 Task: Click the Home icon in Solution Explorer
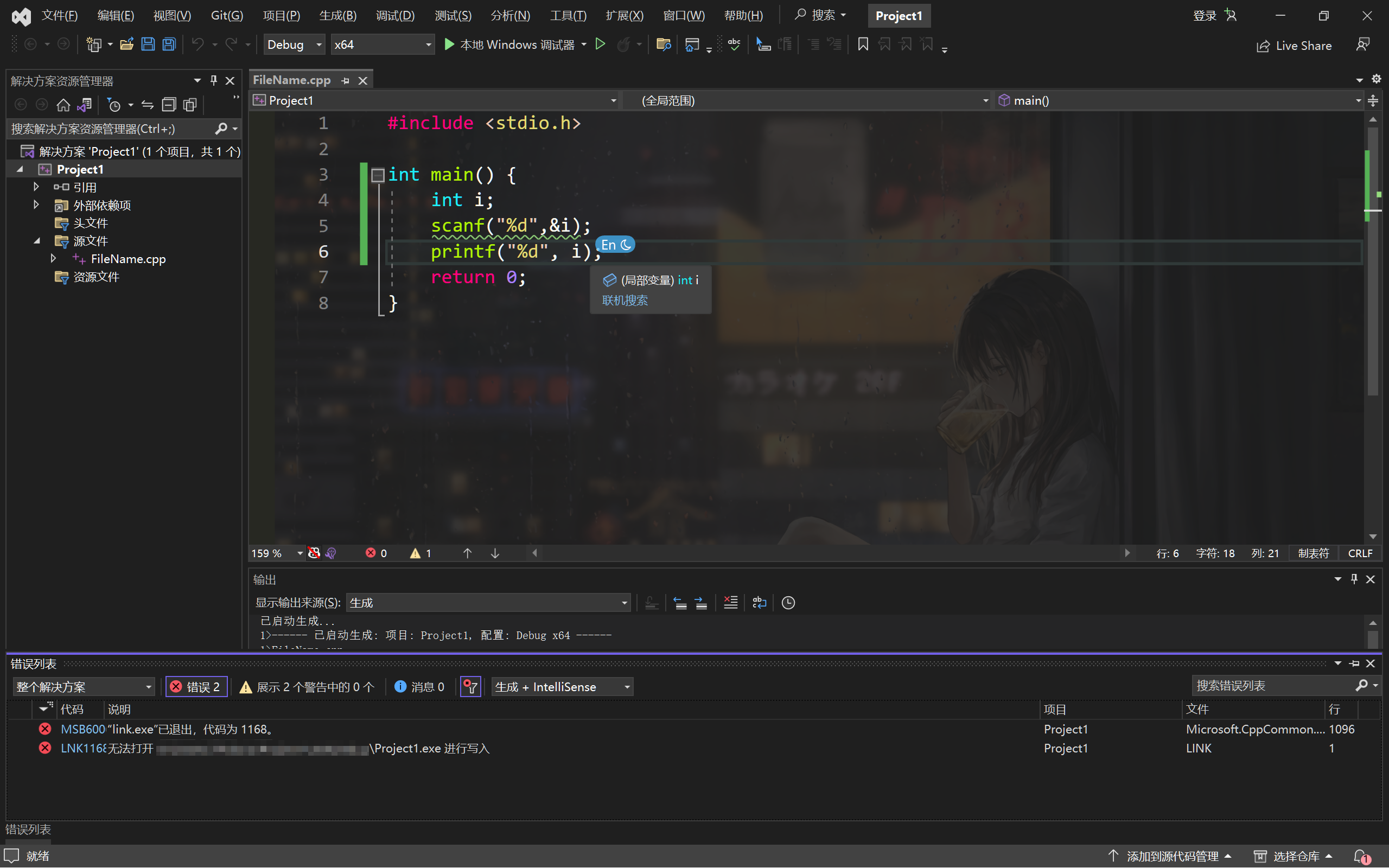[63, 105]
